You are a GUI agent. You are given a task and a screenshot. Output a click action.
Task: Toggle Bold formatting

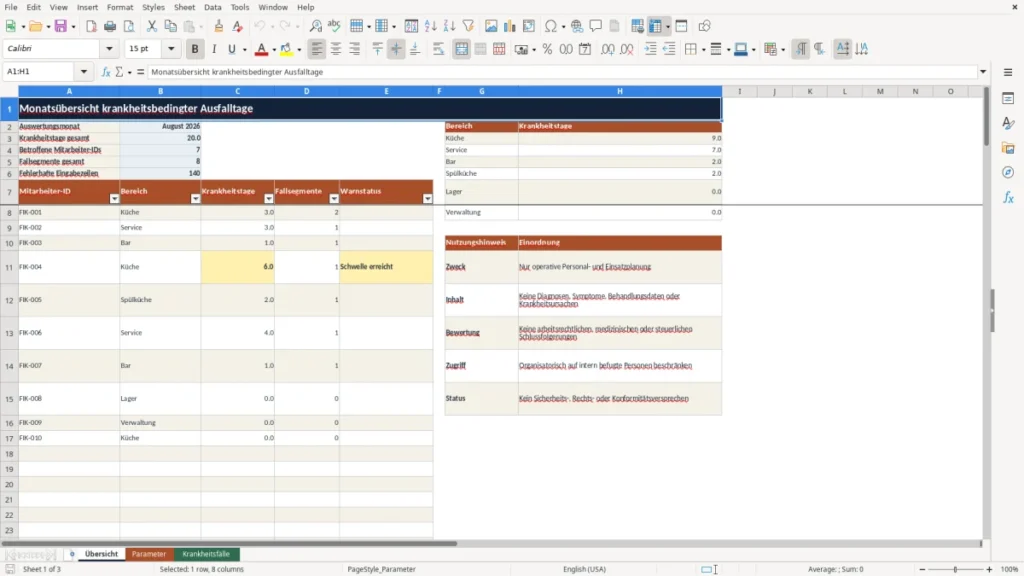pyautogui.click(x=195, y=49)
